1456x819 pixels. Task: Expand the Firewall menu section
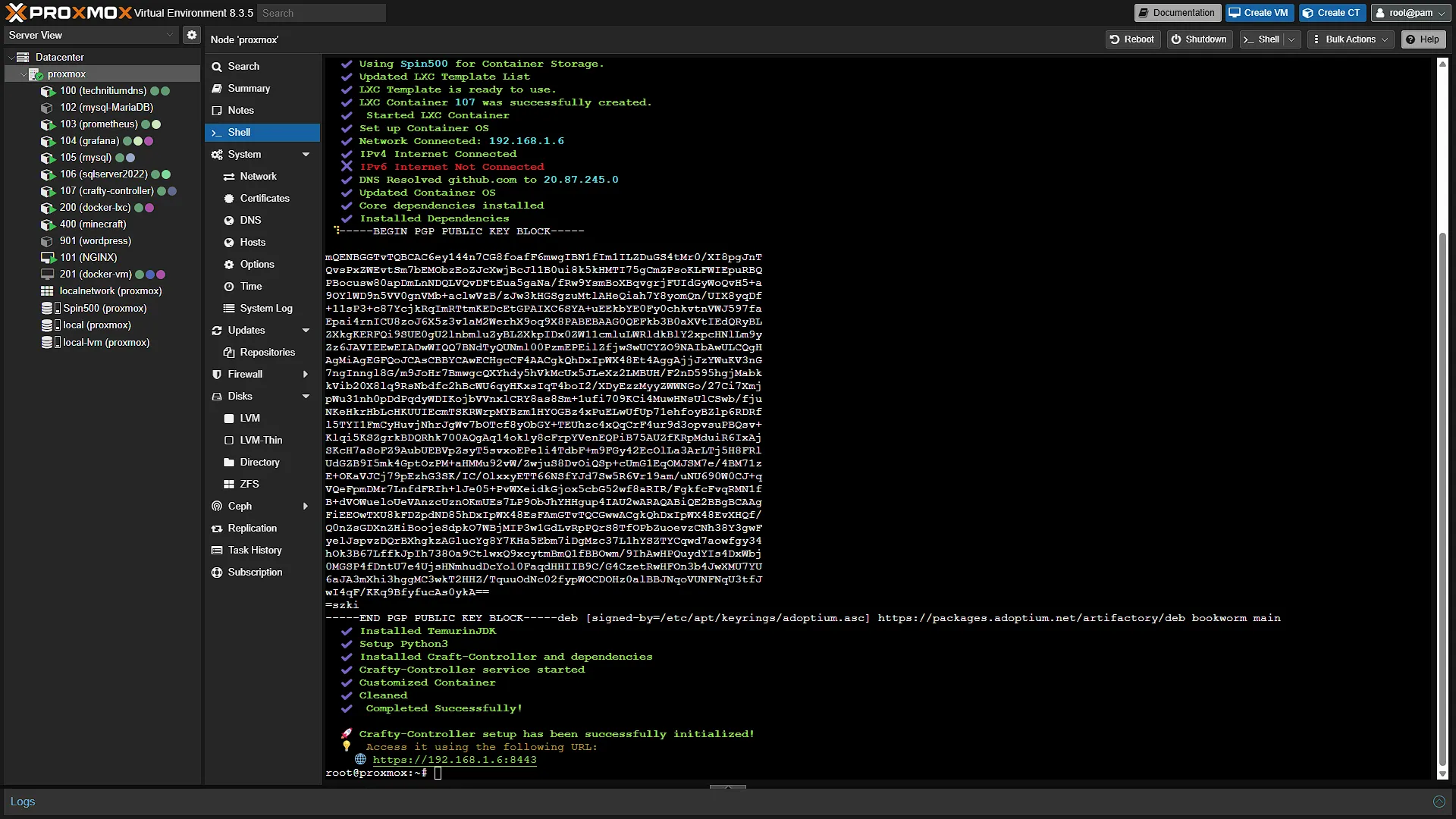306,375
